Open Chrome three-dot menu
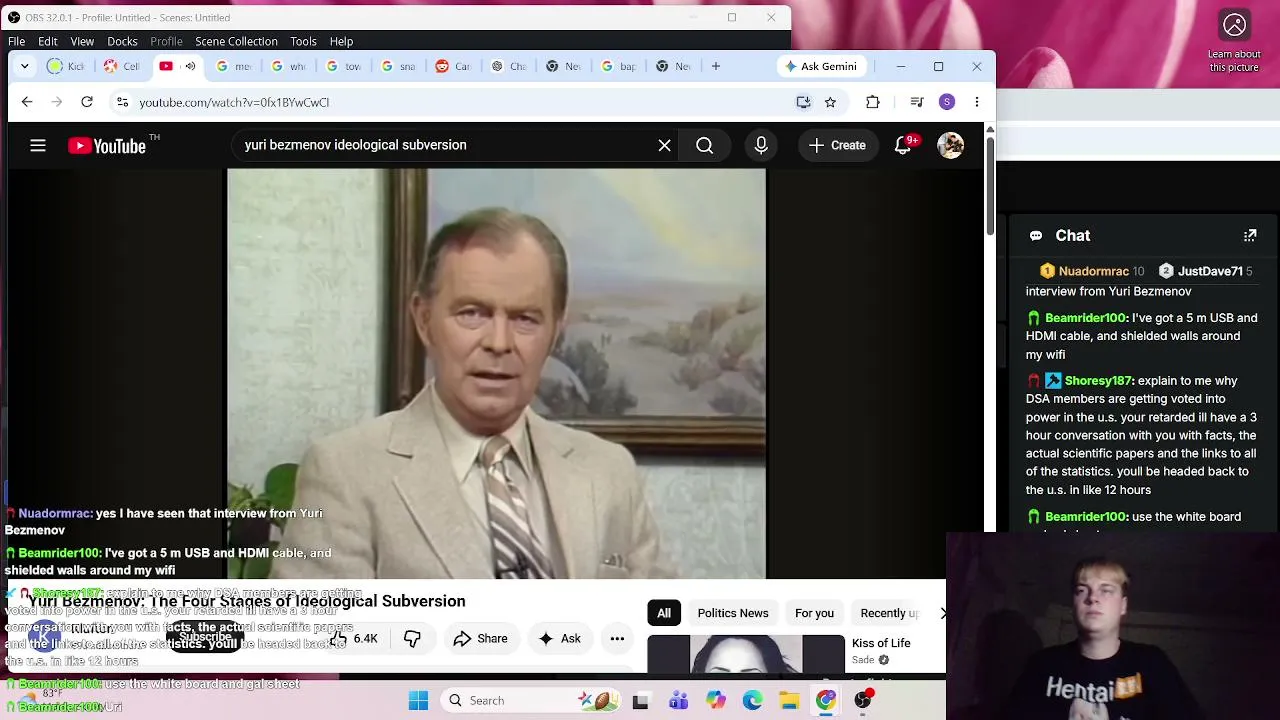 [977, 102]
